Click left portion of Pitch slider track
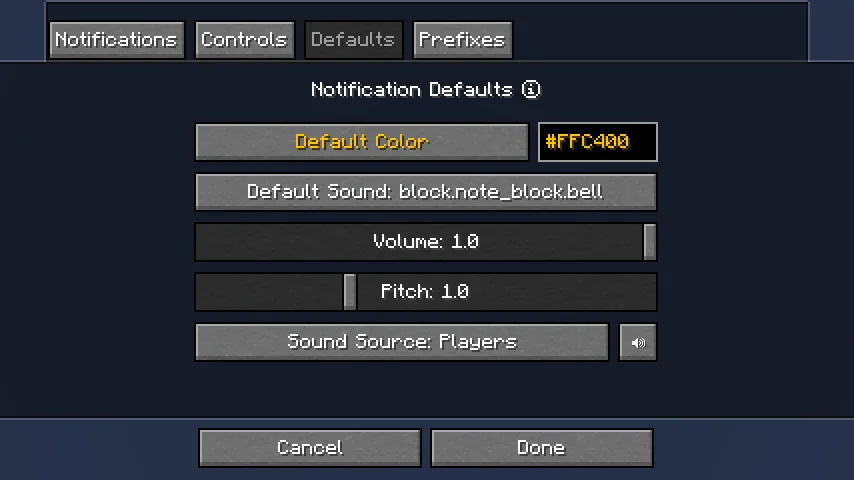The height and width of the screenshot is (480, 854). pyautogui.click(x=269, y=292)
